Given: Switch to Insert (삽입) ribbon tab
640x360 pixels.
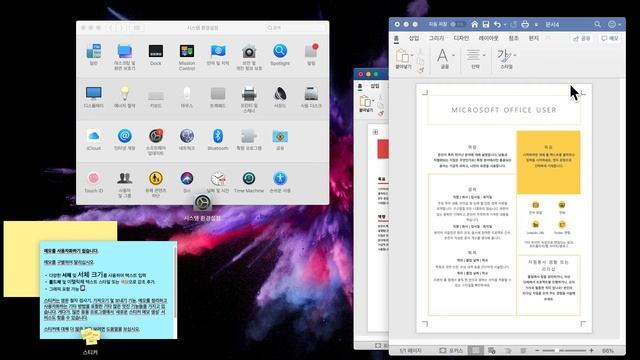Looking at the screenshot, I should pyautogui.click(x=414, y=38).
